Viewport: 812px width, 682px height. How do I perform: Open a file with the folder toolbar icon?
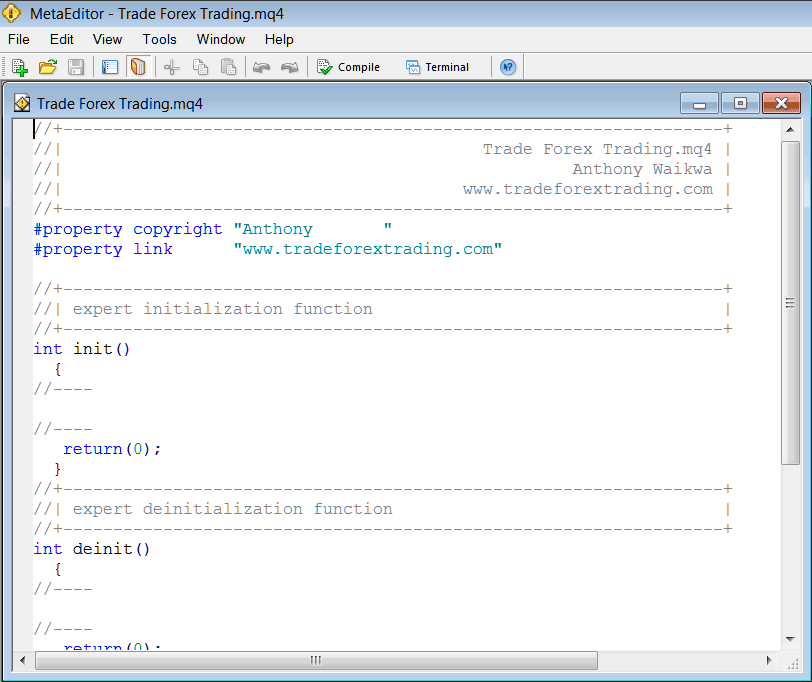47,66
